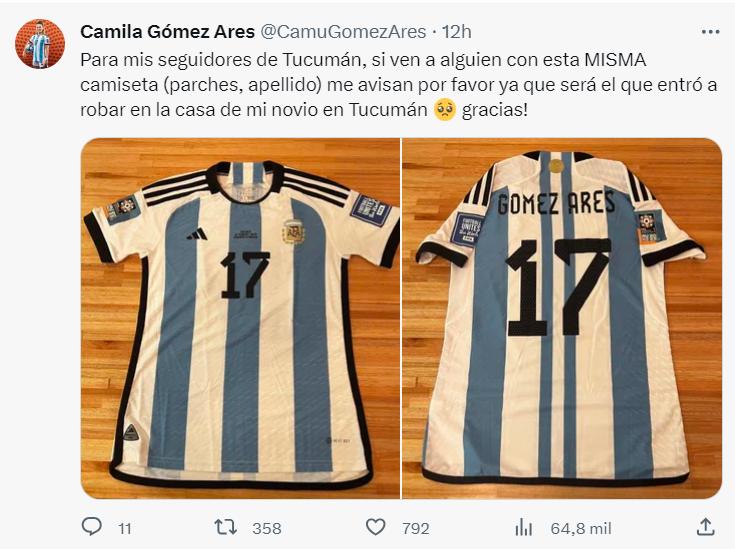Open Camila Gómez Ares profile avatar

(x=40, y=44)
